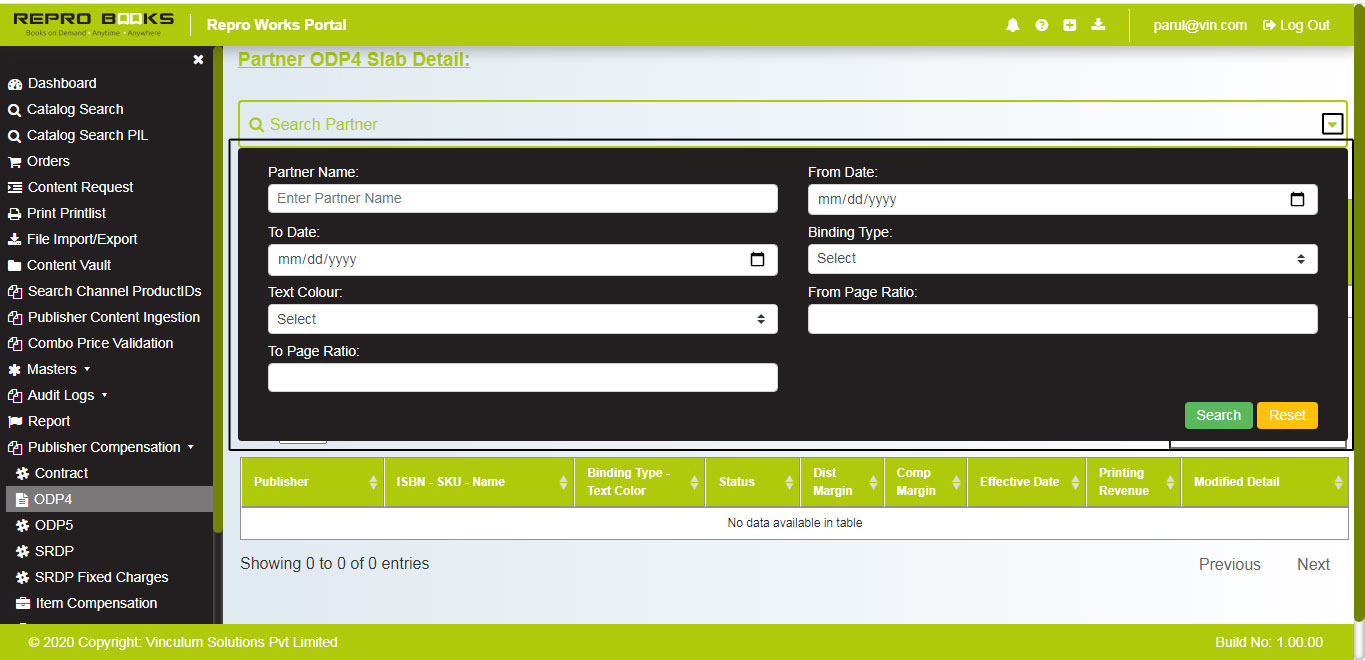Open the Binding Type dropdown
1365x660 pixels.
pyautogui.click(x=1062, y=259)
